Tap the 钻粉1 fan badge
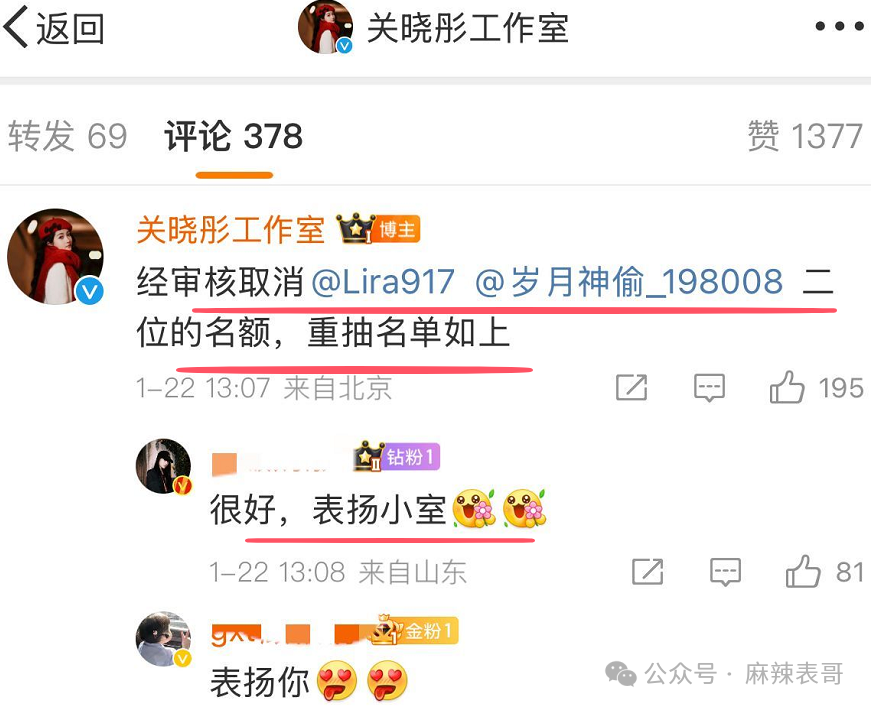 pos(397,457)
